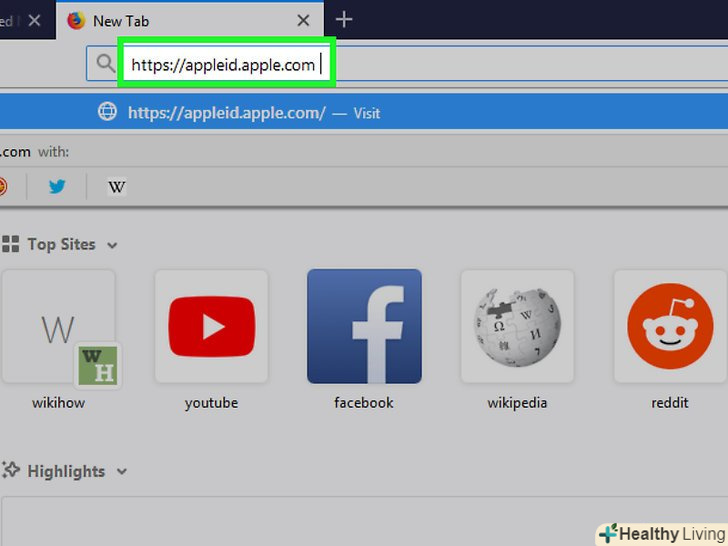Open the YouTube top site tile

click(212, 327)
